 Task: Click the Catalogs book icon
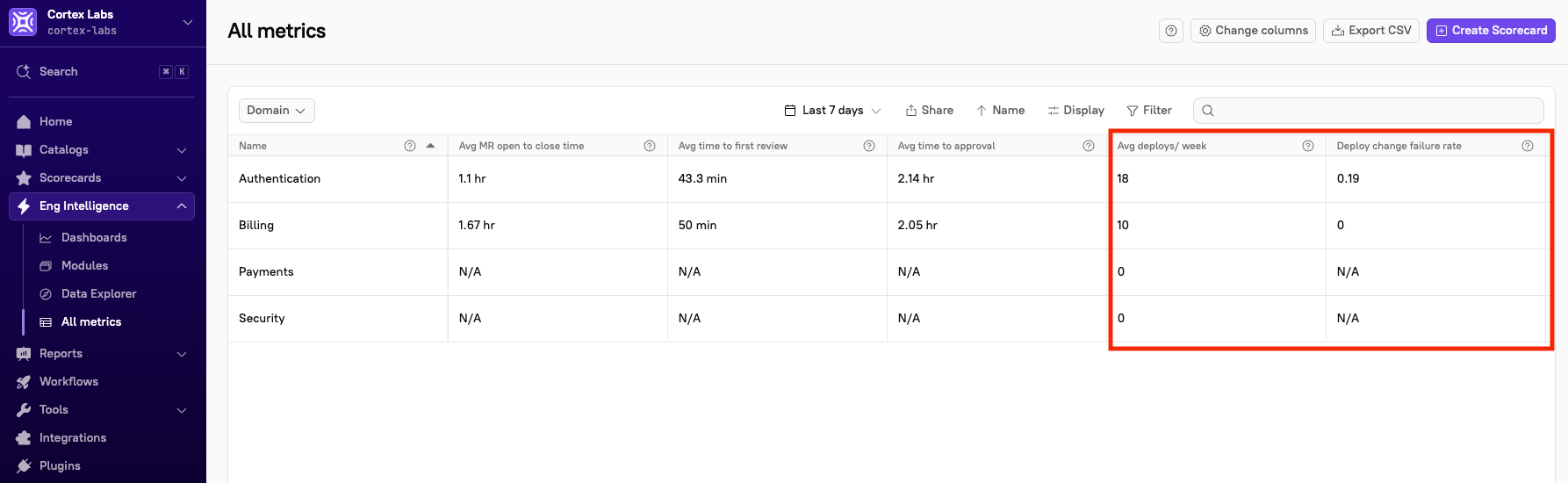coord(24,150)
